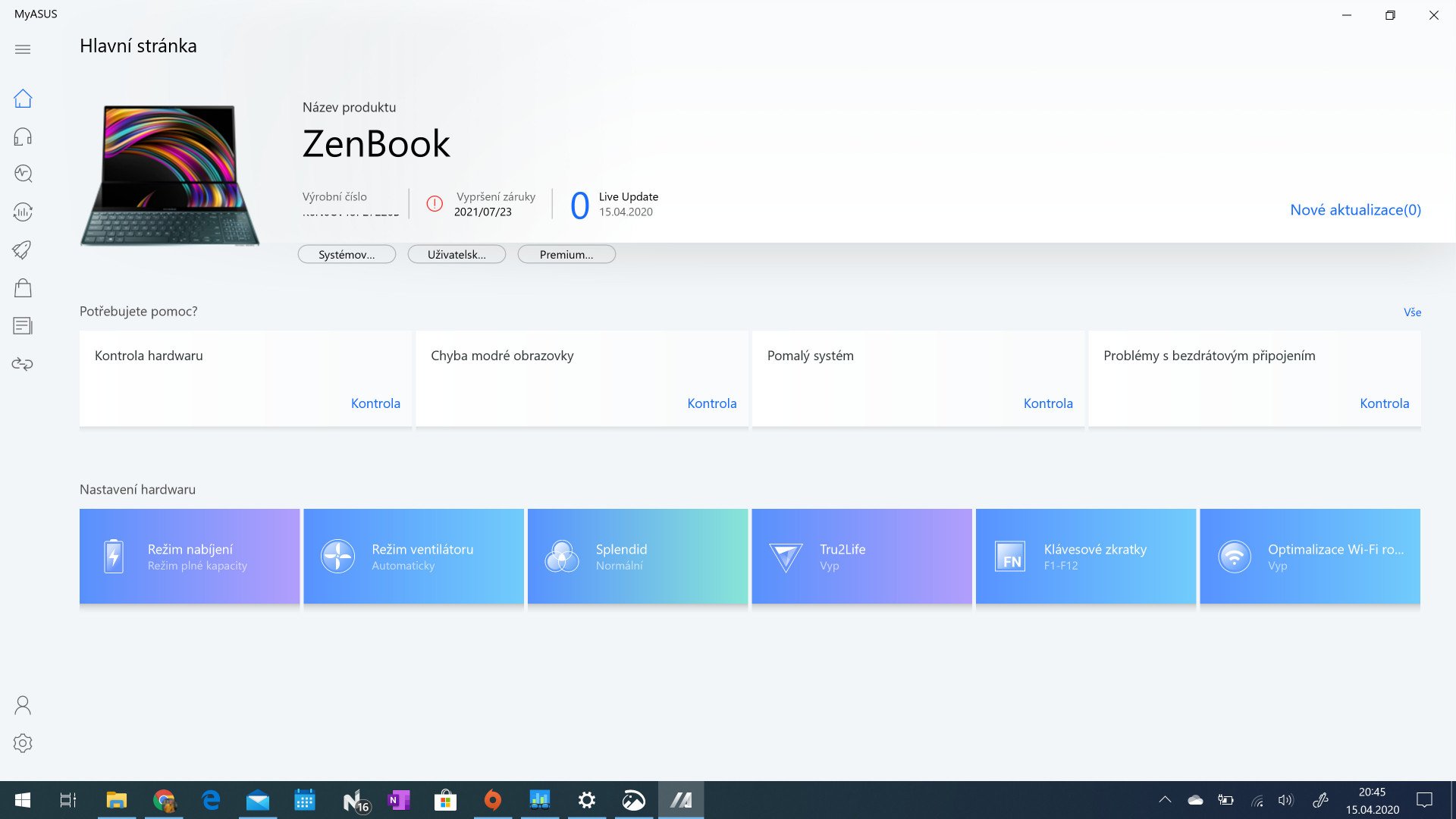
Task: Open customer support headset icon
Action: (x=23, y=136)
